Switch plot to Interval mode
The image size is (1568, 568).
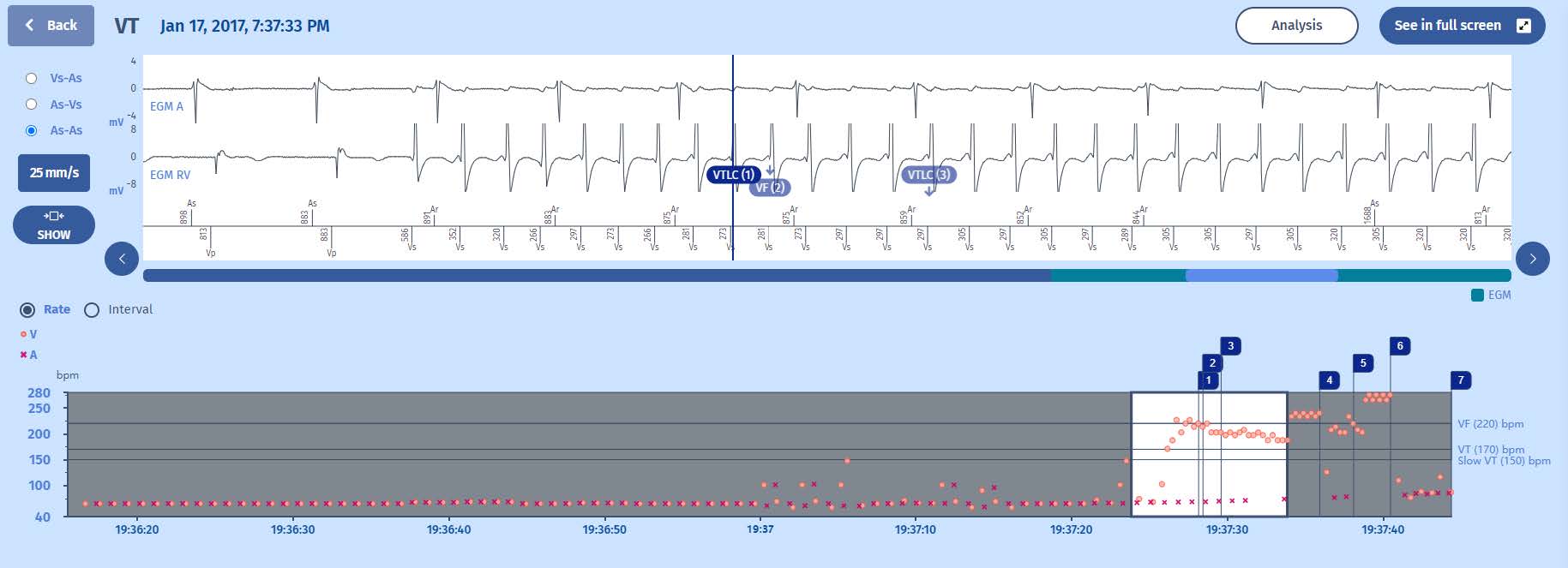click(x=92, y=309)
